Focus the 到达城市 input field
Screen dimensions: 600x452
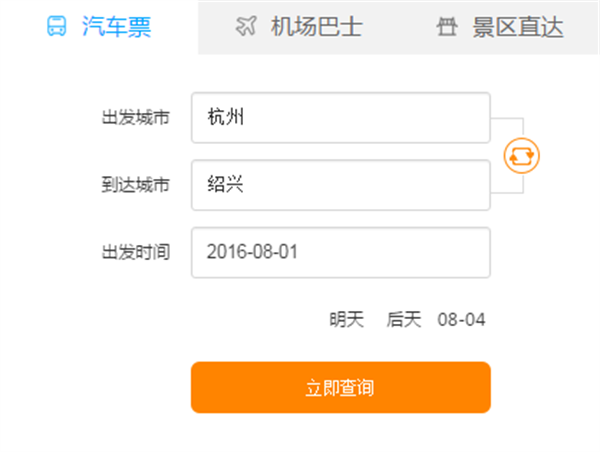click(x=340, y=185)
